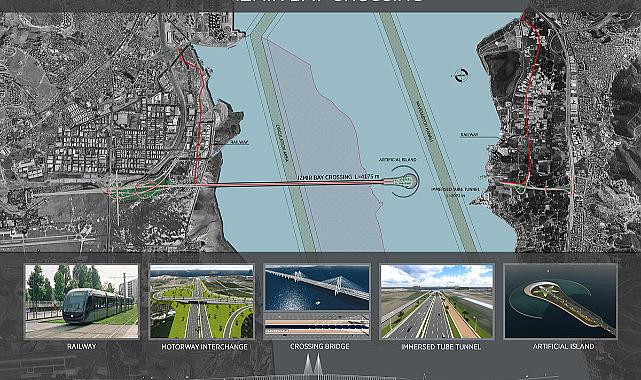Image resolution: width=641 pixels, height=380 pixels.
Task: Click the IMMERSED TUBE TUNNEL caption
Action: pos(441,347)
